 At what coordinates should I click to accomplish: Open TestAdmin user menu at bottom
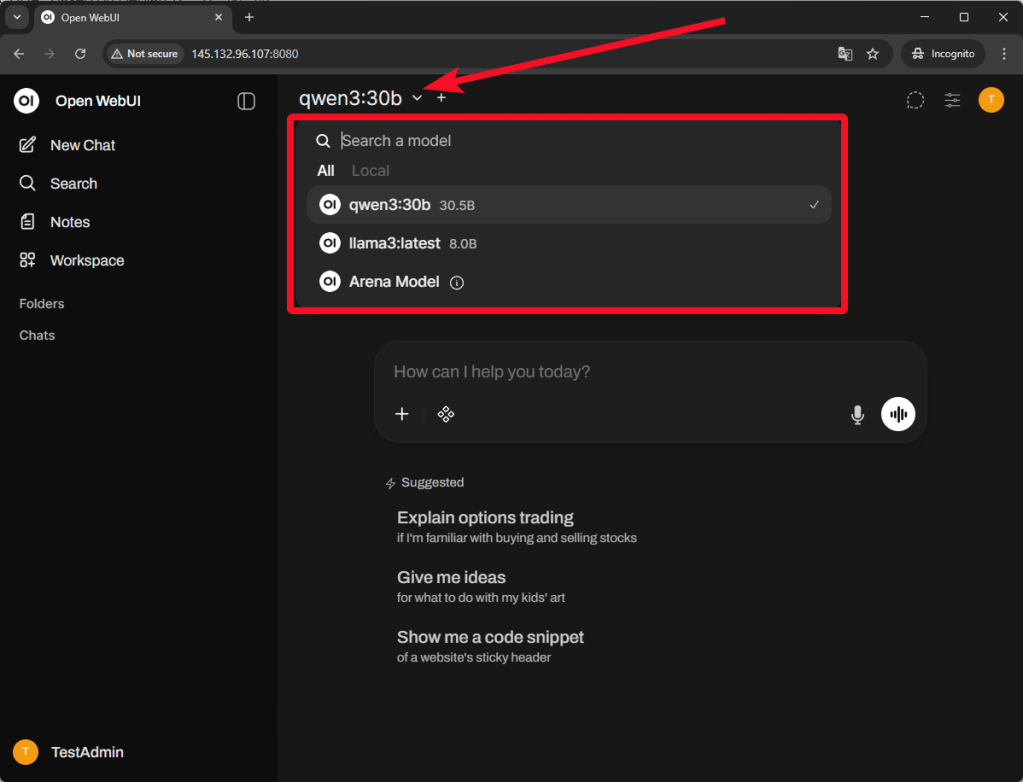point(87,752)
